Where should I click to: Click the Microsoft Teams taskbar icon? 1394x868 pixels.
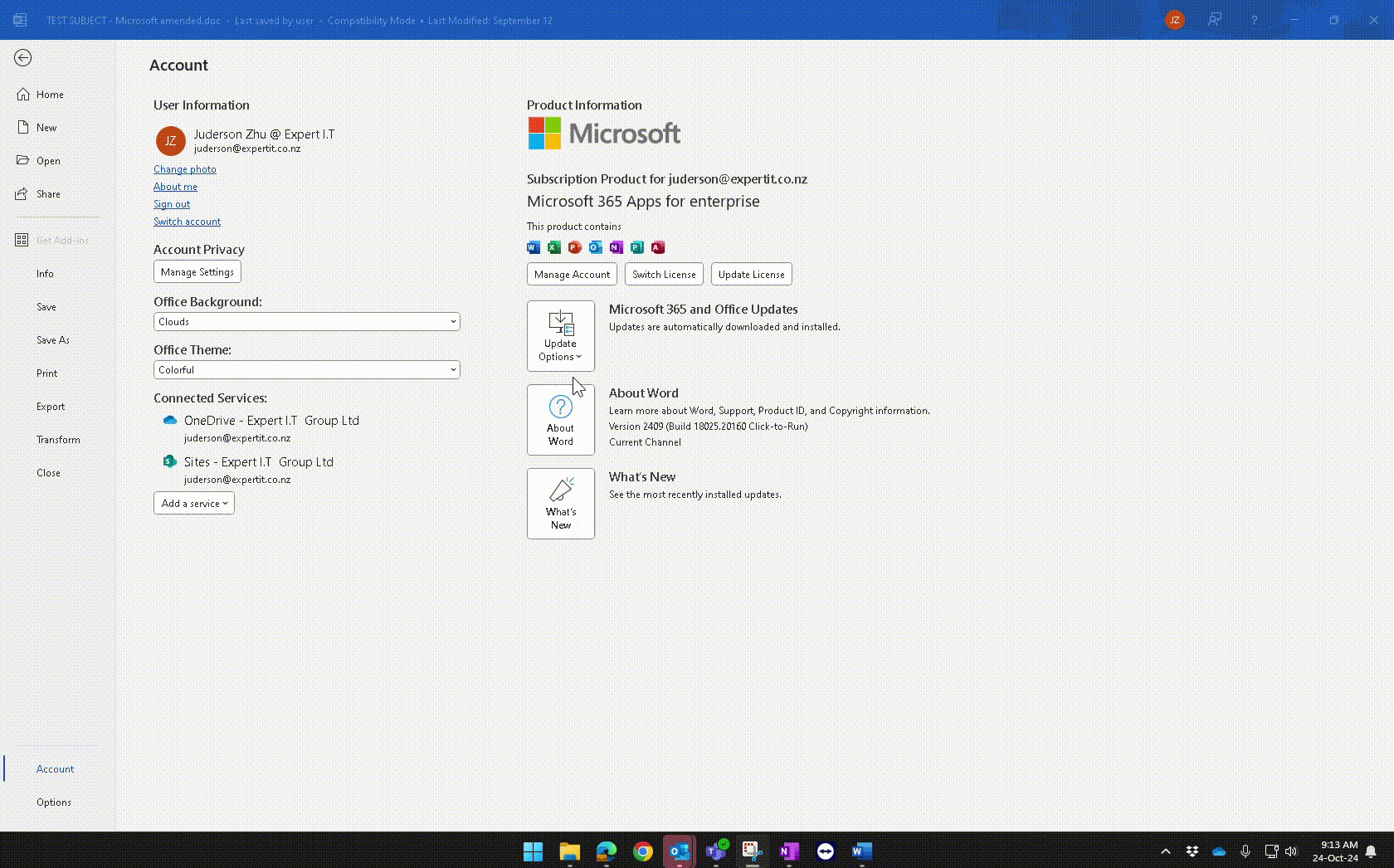coord(715,851)
